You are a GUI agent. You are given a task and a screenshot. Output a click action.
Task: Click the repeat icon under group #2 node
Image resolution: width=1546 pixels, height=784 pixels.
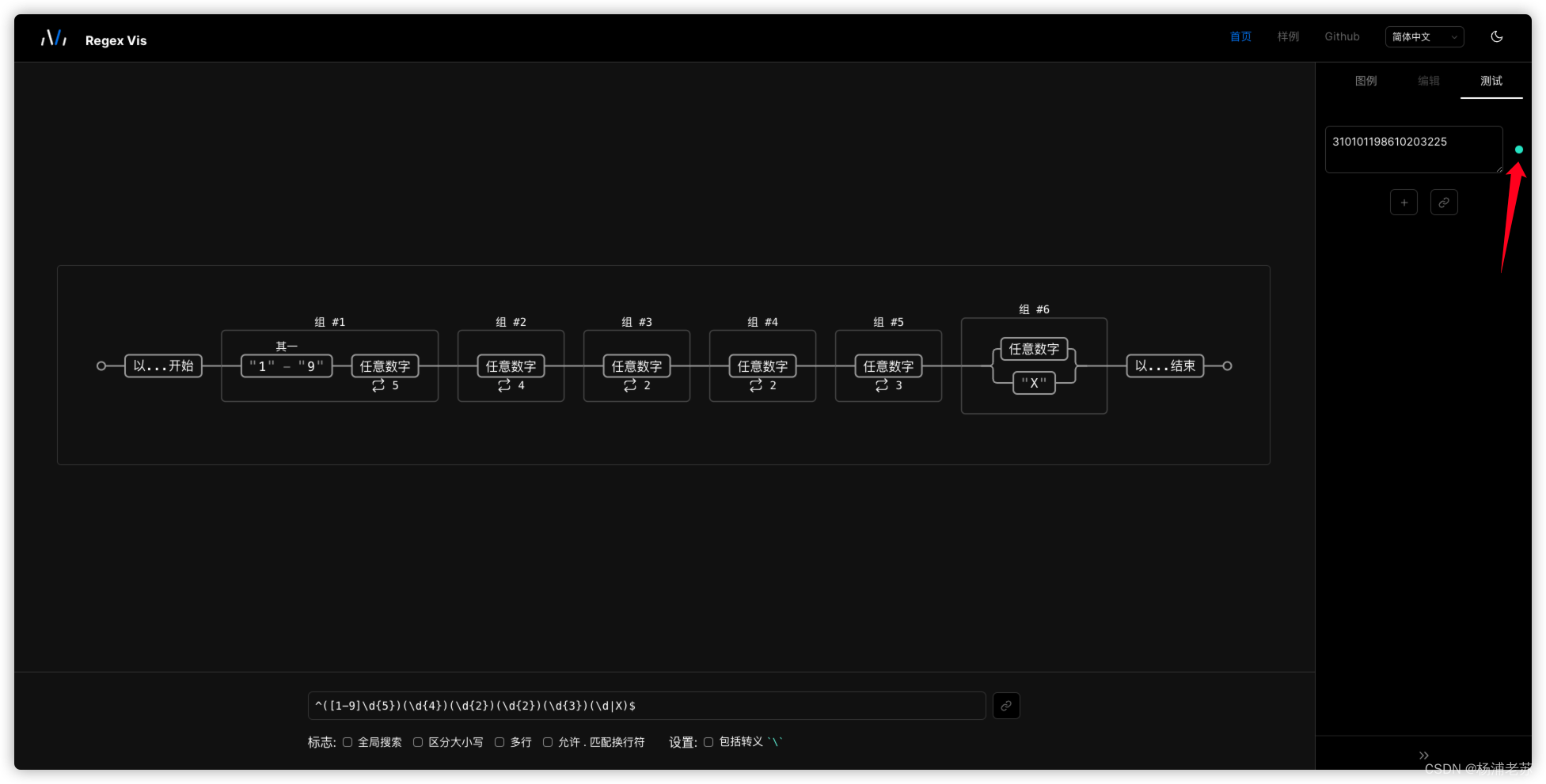504,385
